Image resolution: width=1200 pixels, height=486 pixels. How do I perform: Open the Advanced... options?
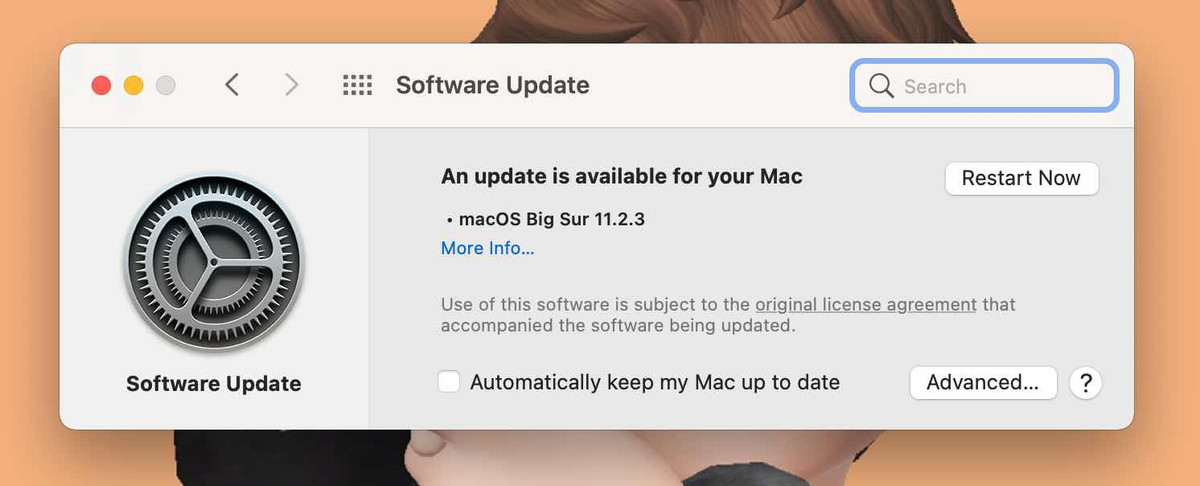click(983, 383)
